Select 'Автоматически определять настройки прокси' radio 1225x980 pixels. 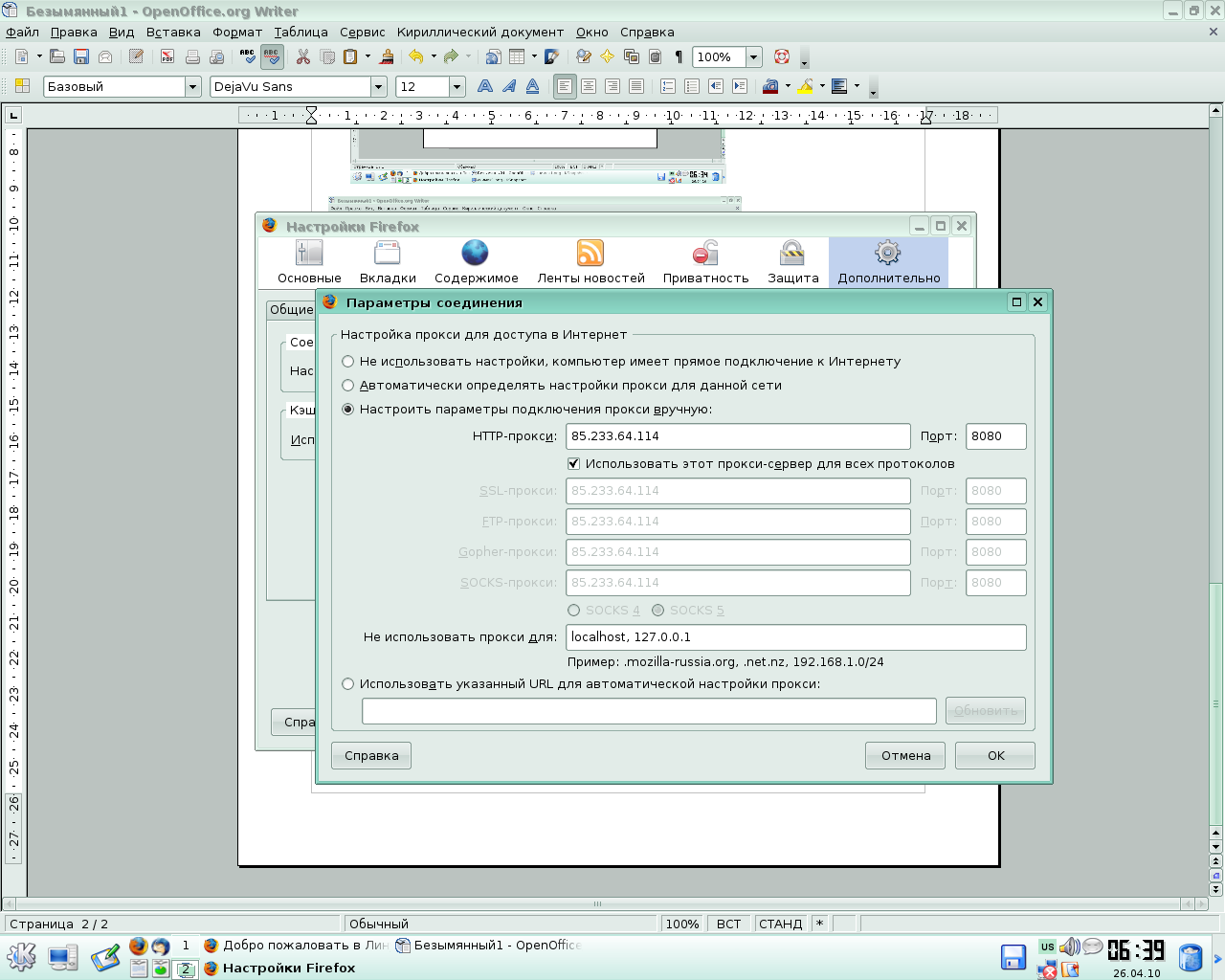click(348, 386)
